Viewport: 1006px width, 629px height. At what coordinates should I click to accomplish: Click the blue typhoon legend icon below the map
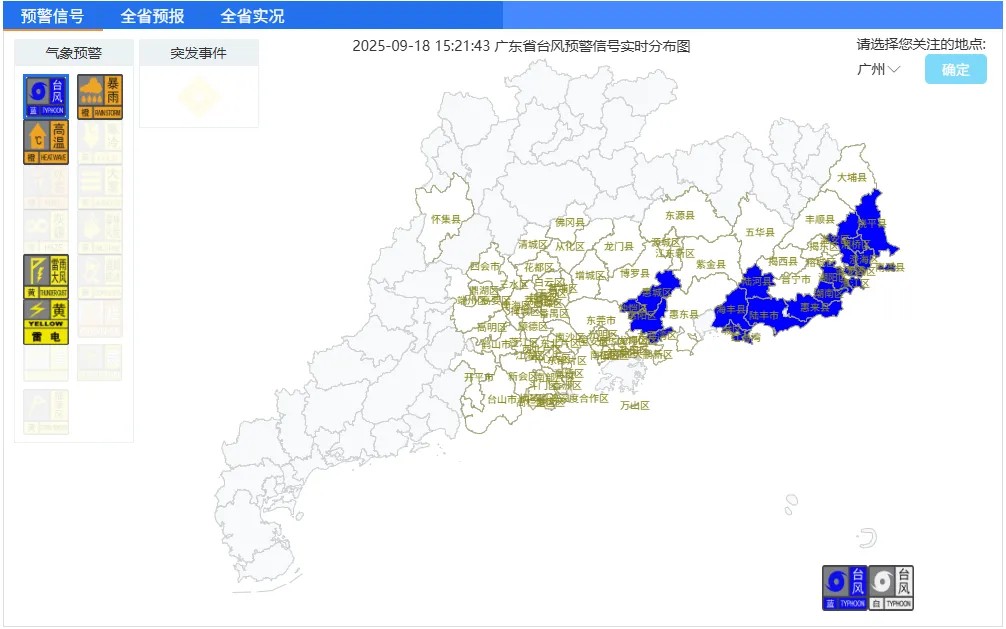[846, 587]
